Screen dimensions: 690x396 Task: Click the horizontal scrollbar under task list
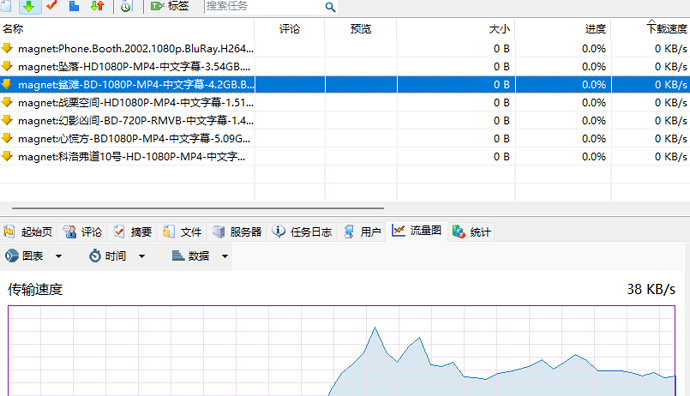[198, 208]
